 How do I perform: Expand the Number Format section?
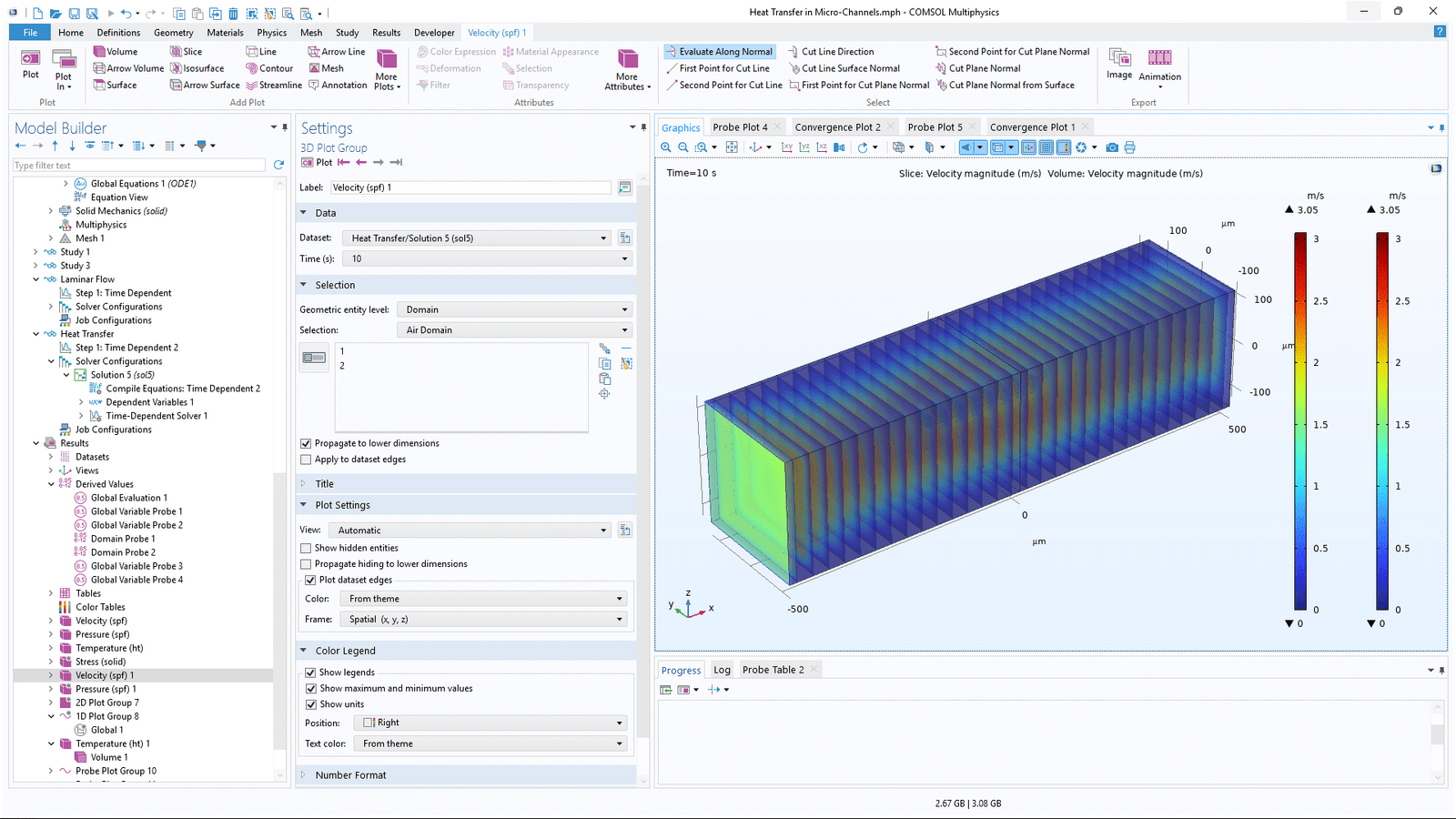[350, 775]
